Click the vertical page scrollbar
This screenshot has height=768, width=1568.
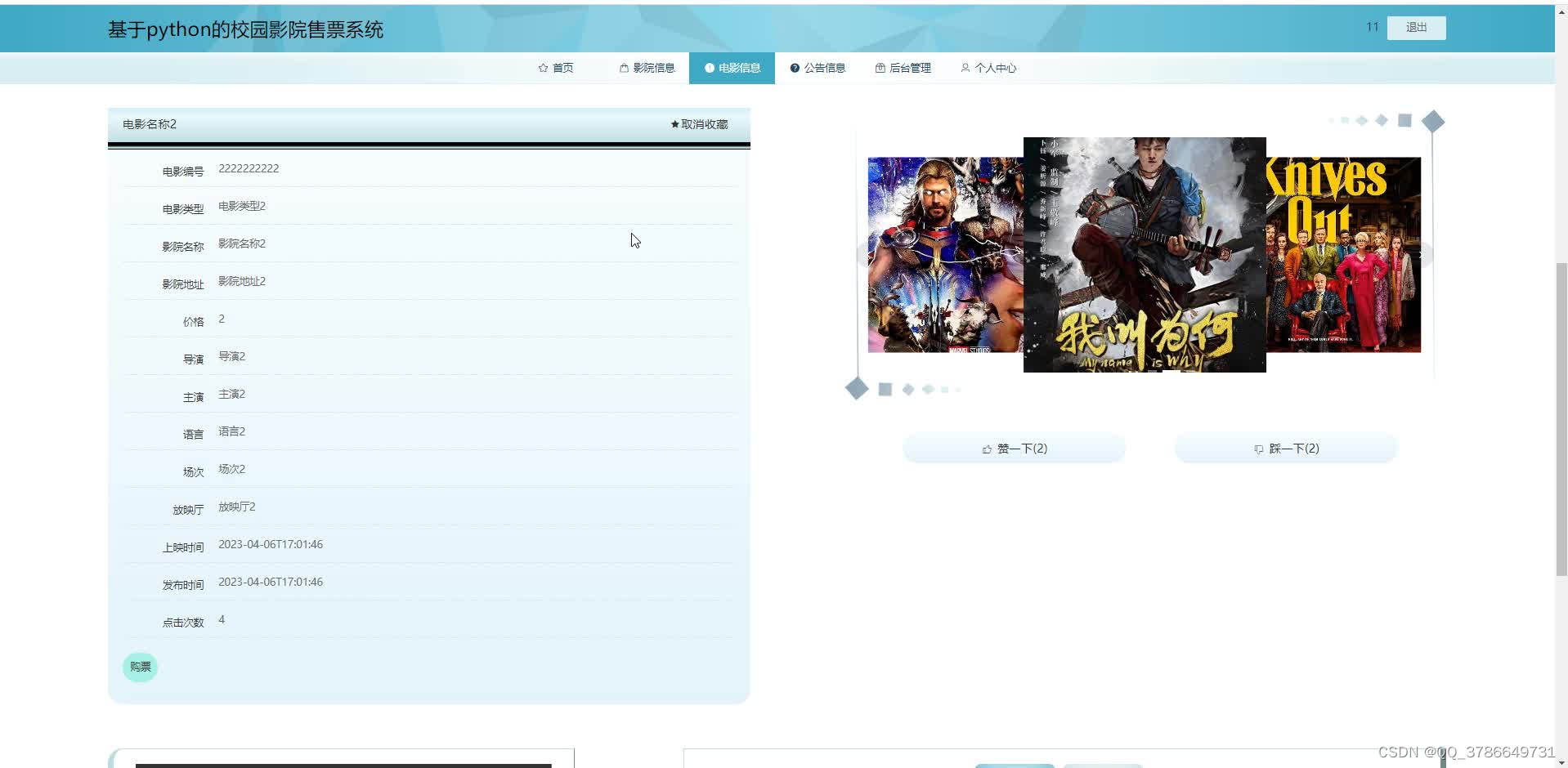1561,419
